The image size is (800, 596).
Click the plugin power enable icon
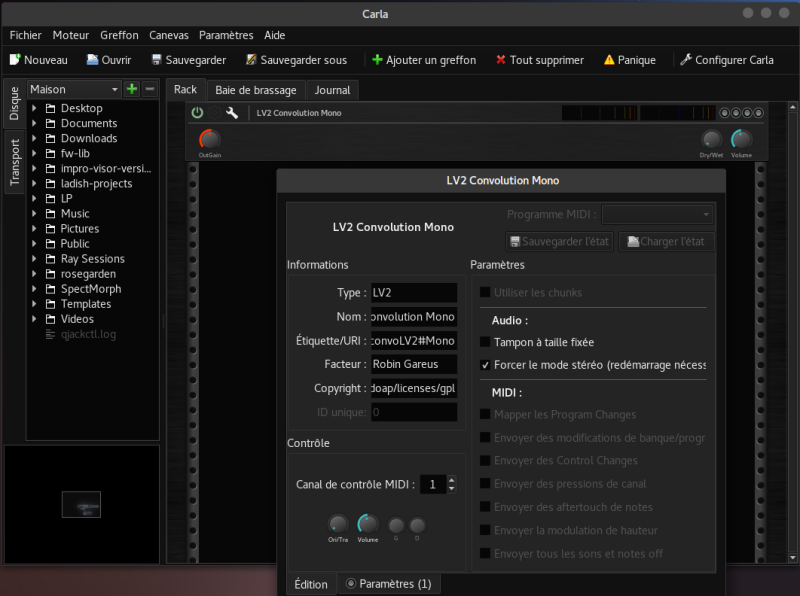(x=197, y=113)
